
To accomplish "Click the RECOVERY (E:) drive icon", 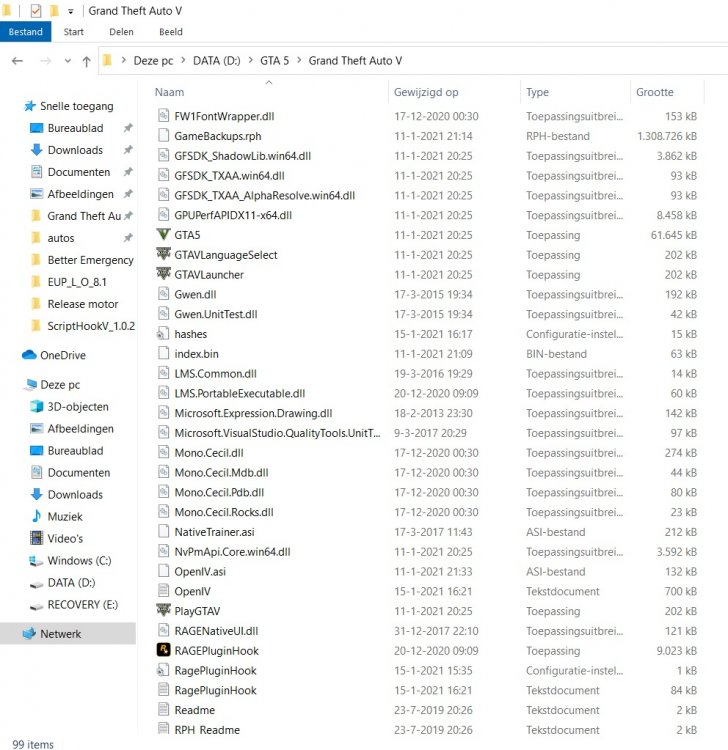I will [36, 605].
